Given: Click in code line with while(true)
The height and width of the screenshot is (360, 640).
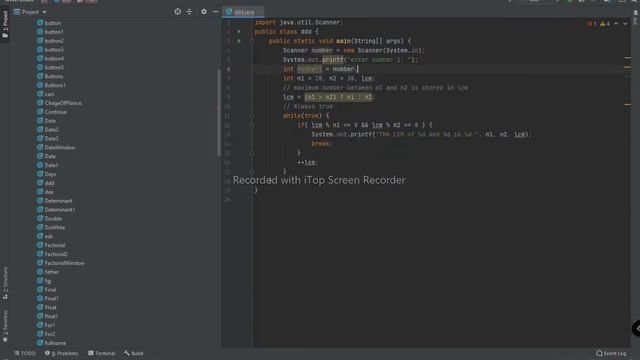Looking at the screenshot, I should [306, 116].
